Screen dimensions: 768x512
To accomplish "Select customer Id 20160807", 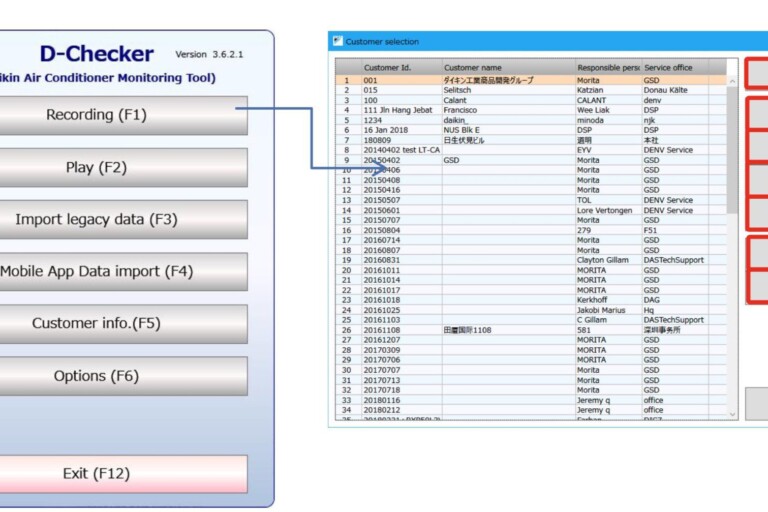I will [531, 250].
